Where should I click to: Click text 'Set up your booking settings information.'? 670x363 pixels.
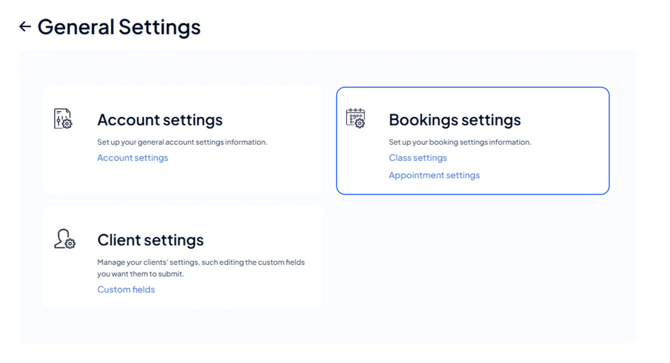(460, 142)
